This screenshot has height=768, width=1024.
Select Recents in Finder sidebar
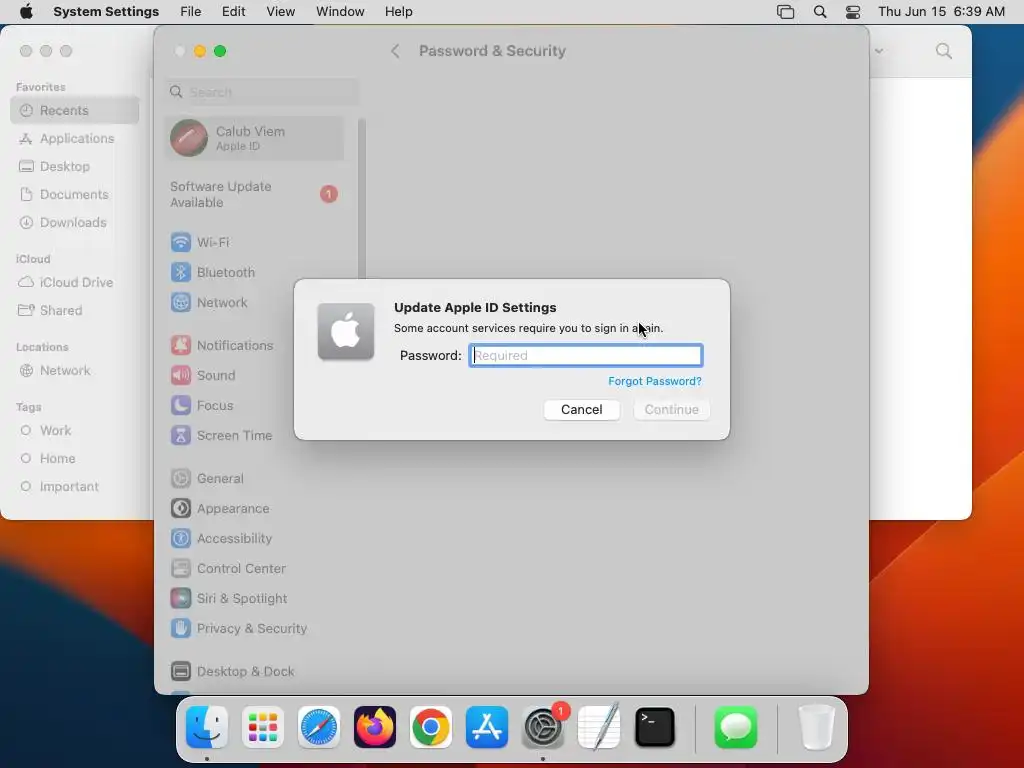pos(74,110)
